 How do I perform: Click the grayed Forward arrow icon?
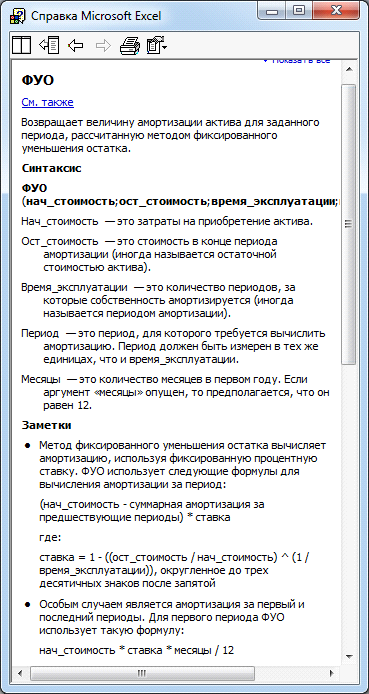(103, 45)
